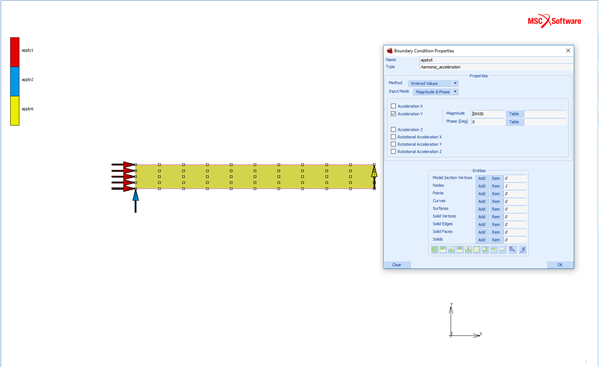Click the Magnitude value input field

[488, 114]
